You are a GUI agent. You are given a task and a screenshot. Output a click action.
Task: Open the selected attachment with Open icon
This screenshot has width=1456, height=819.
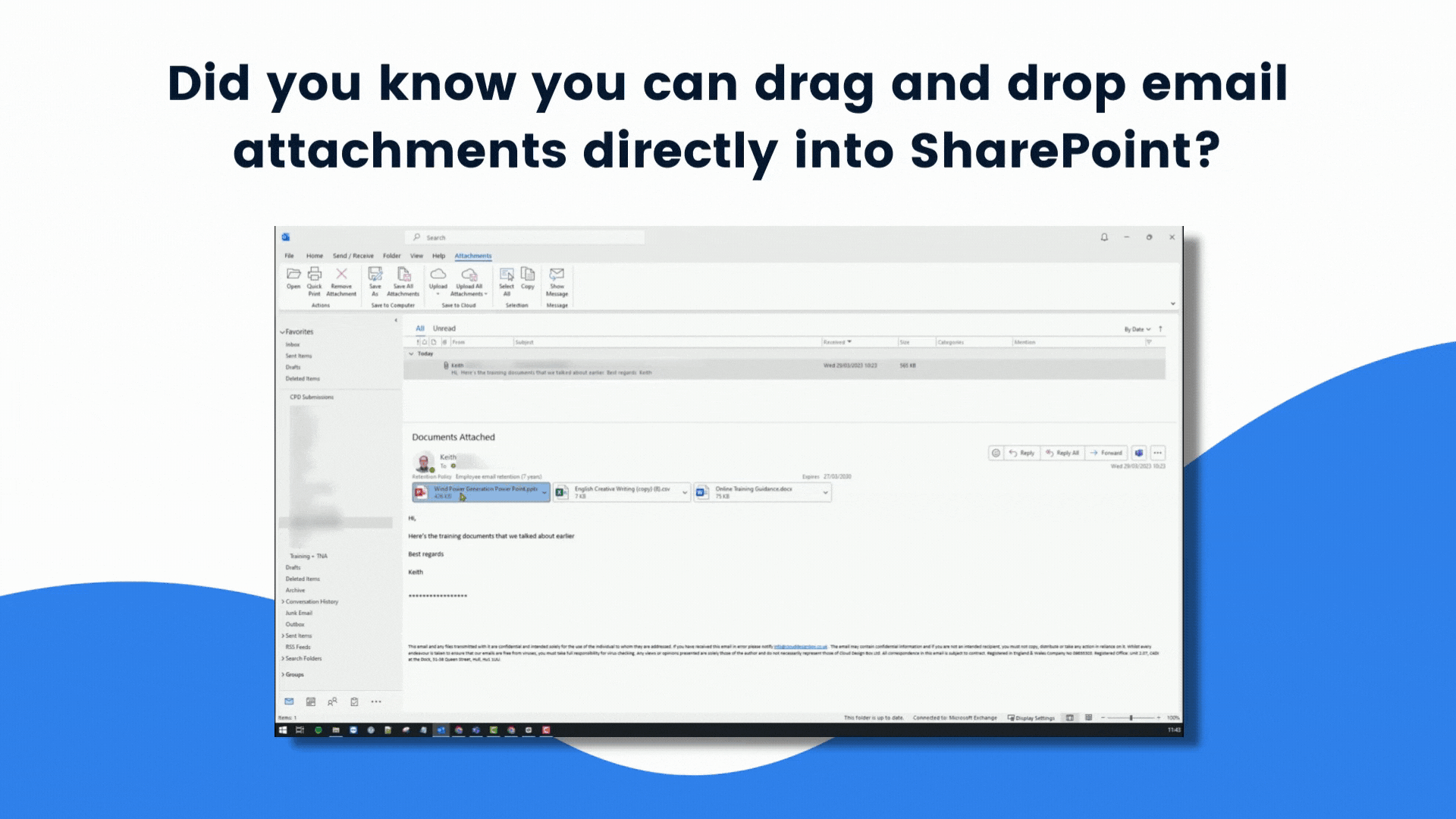point(293,278)
